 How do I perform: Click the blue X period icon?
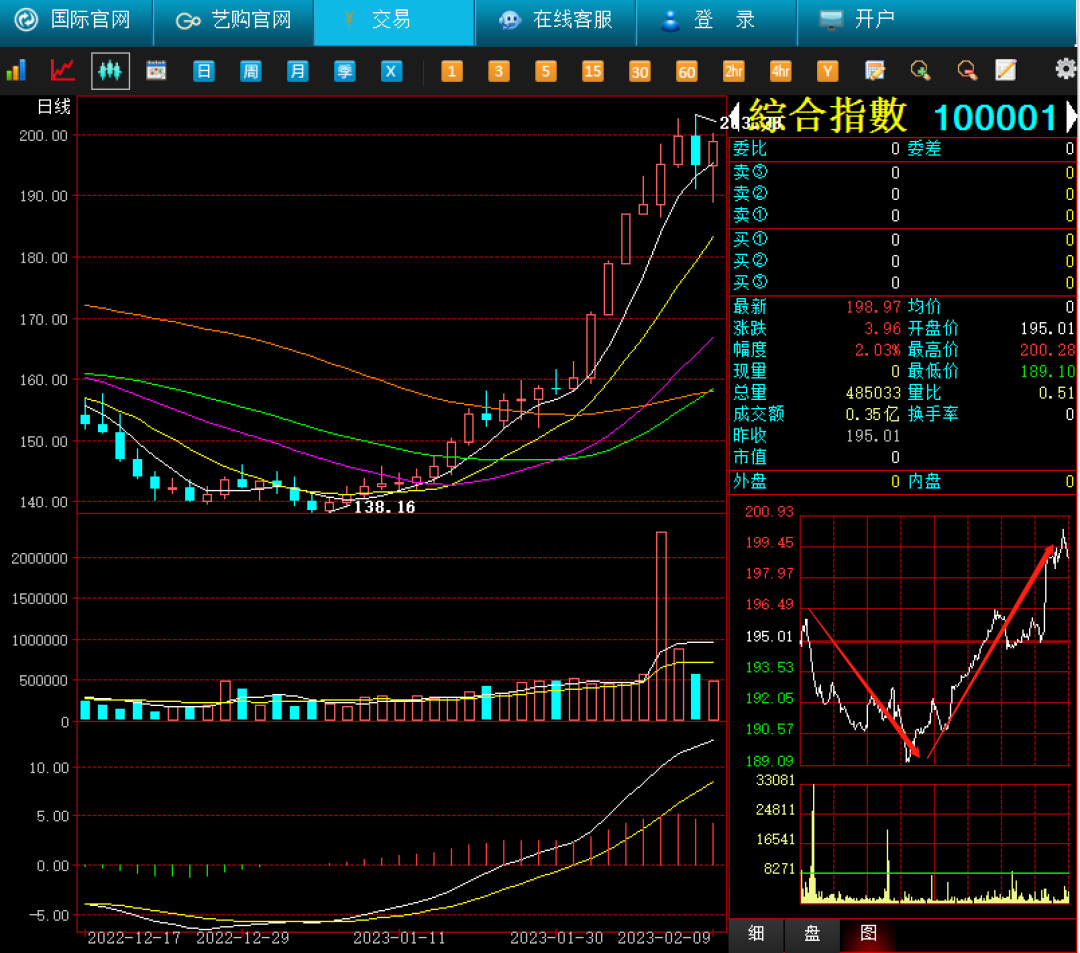pyautogui.click(x=391, y=71)
